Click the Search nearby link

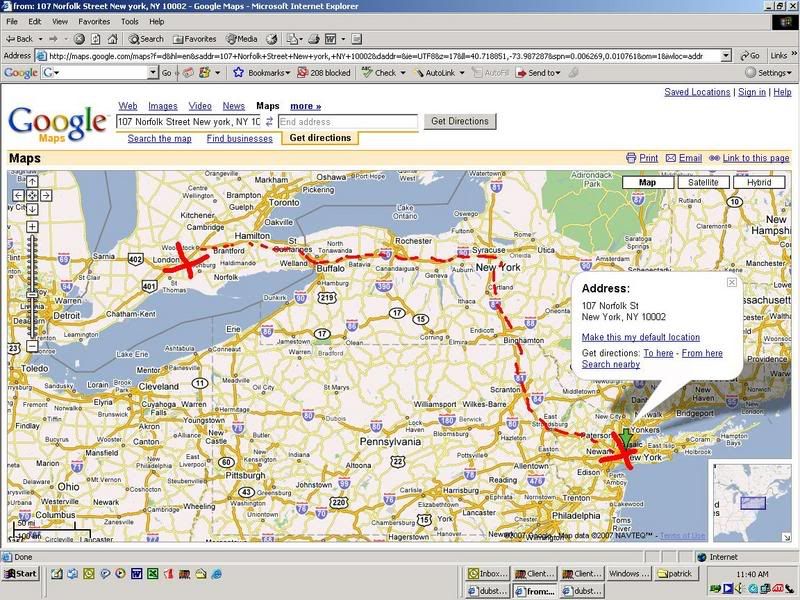tap(611, 364)
